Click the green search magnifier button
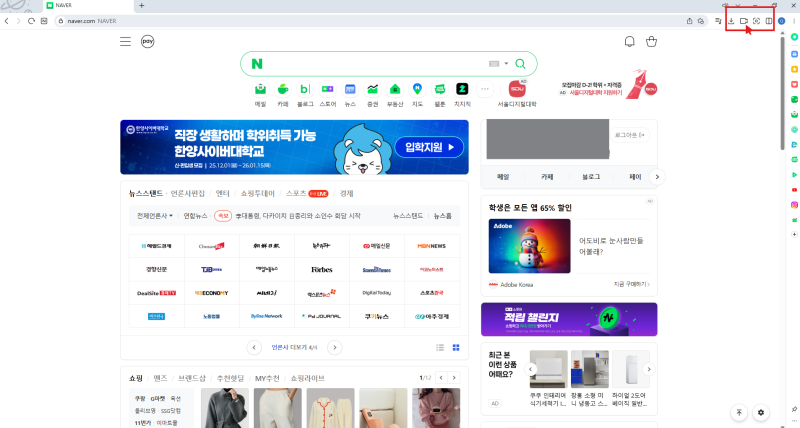This screenshot has width=800, height=428. (x=520, y=64)
